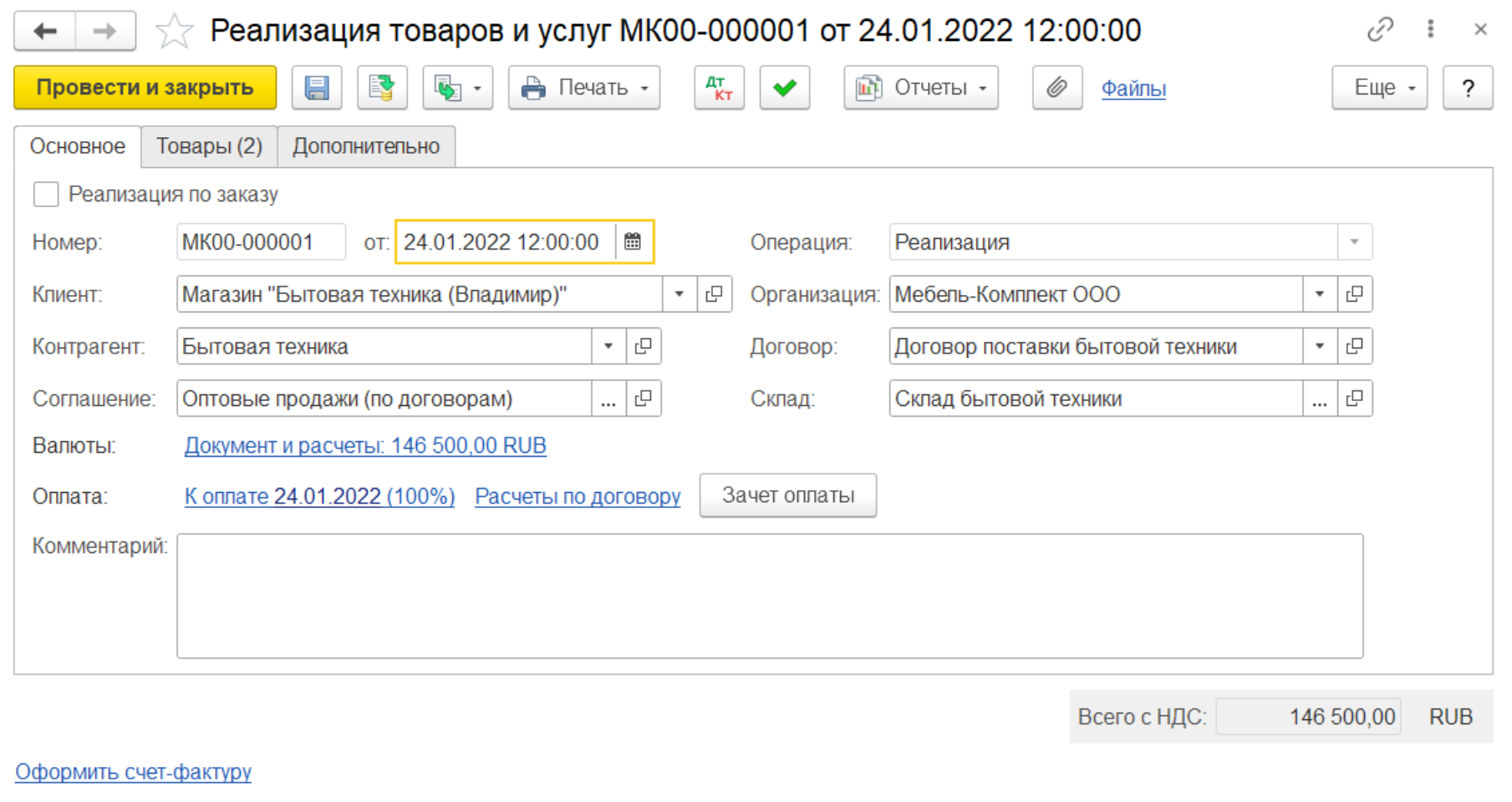Open the calendar date picker

point(633,242)
